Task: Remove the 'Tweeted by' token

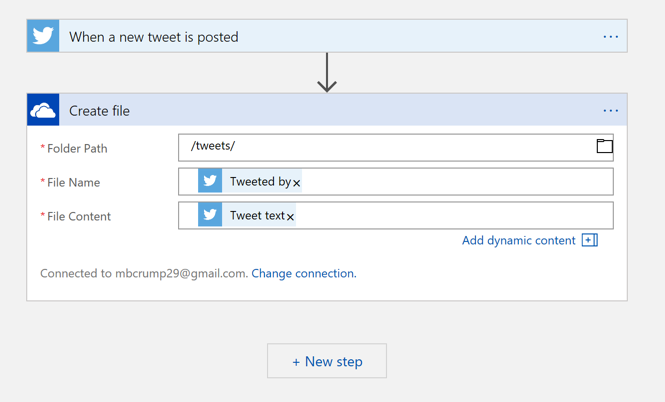Action: [297, 183]
